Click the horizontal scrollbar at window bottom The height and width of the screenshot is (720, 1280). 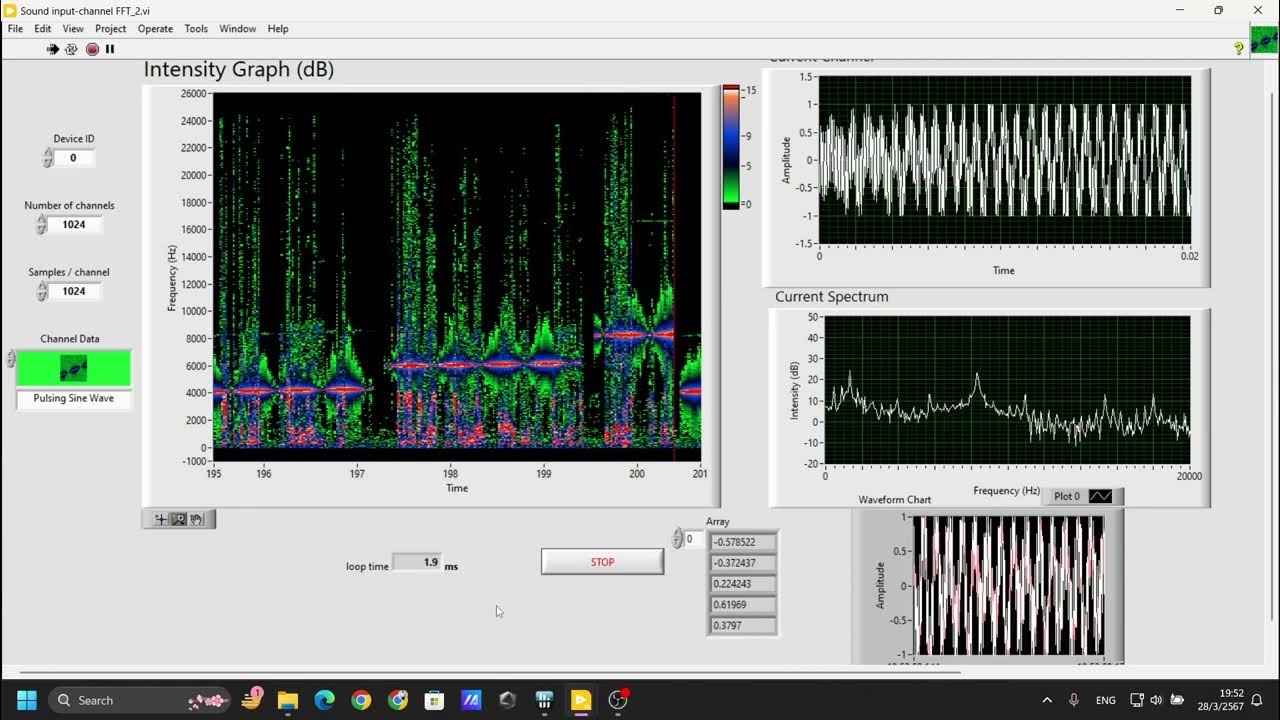tap(490, 672)
